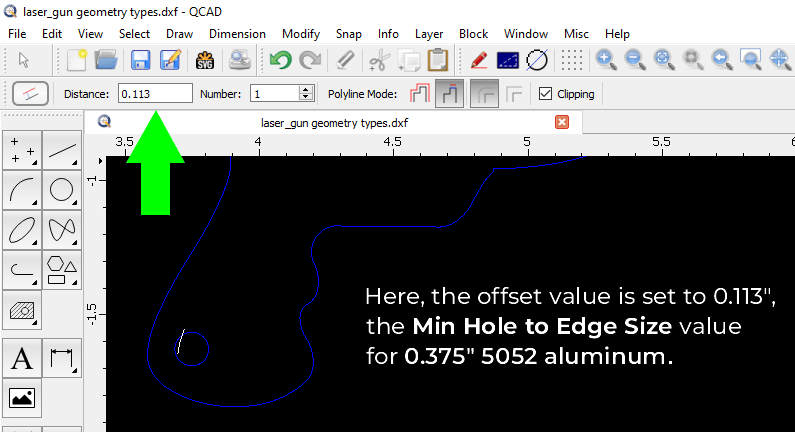Click the Undo arrow icon
795x432 pixels.
[x=280, y=60]
